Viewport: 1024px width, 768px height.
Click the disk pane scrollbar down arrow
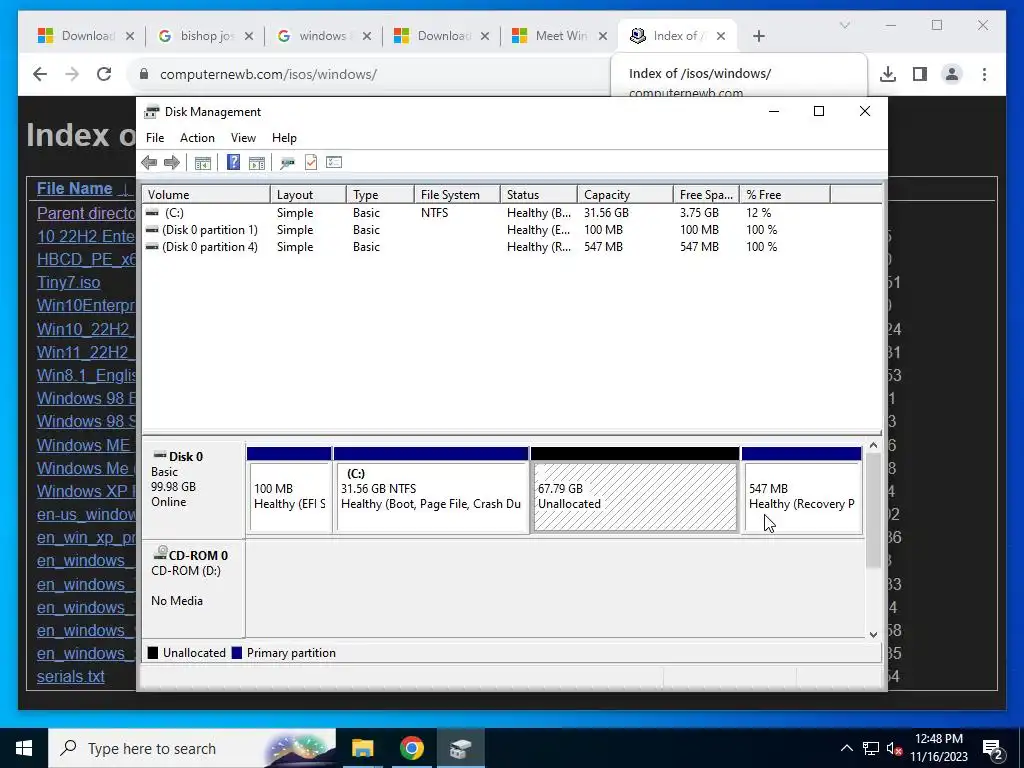pyautogui.click(x=873, y=634)
